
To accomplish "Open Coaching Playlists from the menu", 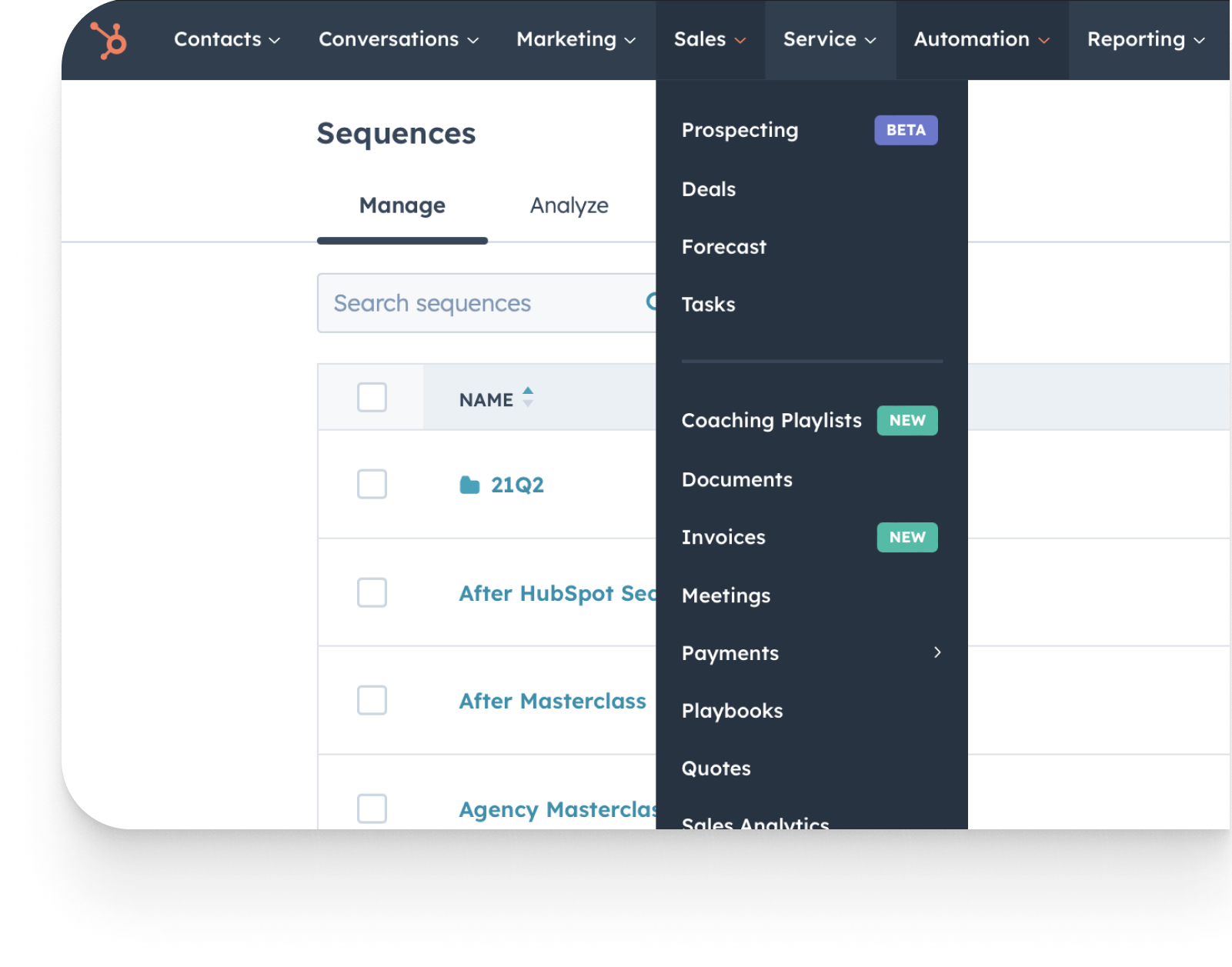I will click(772, 421).
